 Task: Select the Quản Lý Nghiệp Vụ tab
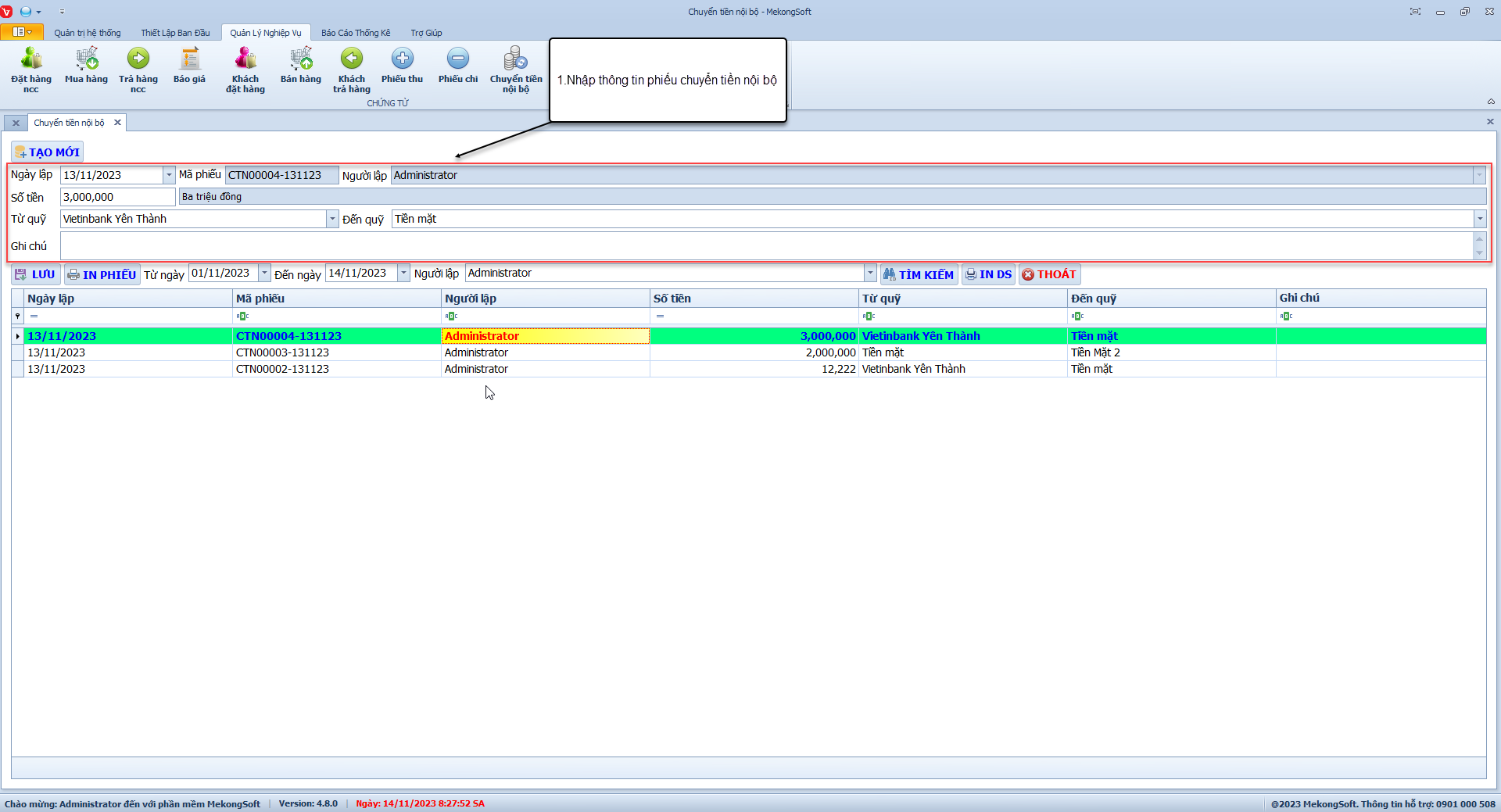266,33
